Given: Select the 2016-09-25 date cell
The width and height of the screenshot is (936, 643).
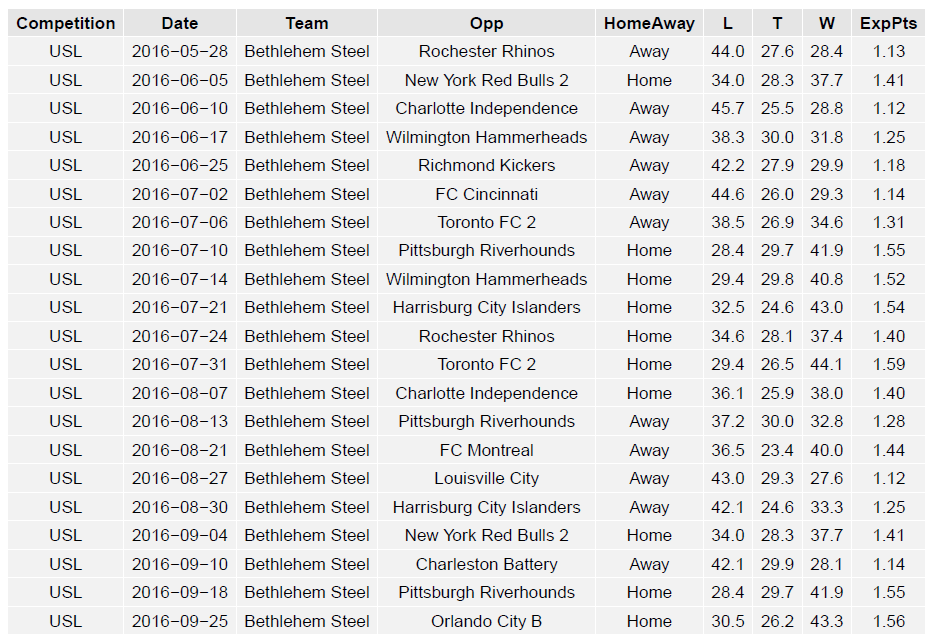Looking at the screenshot, I should (x=179, y=621).
